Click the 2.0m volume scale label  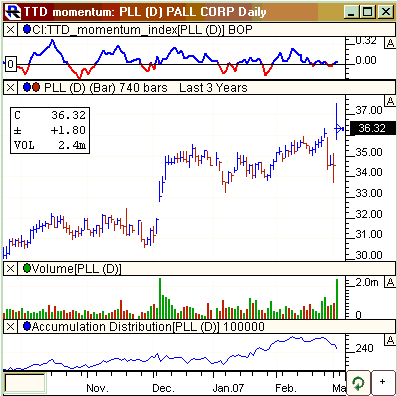[x=367, y=282]
